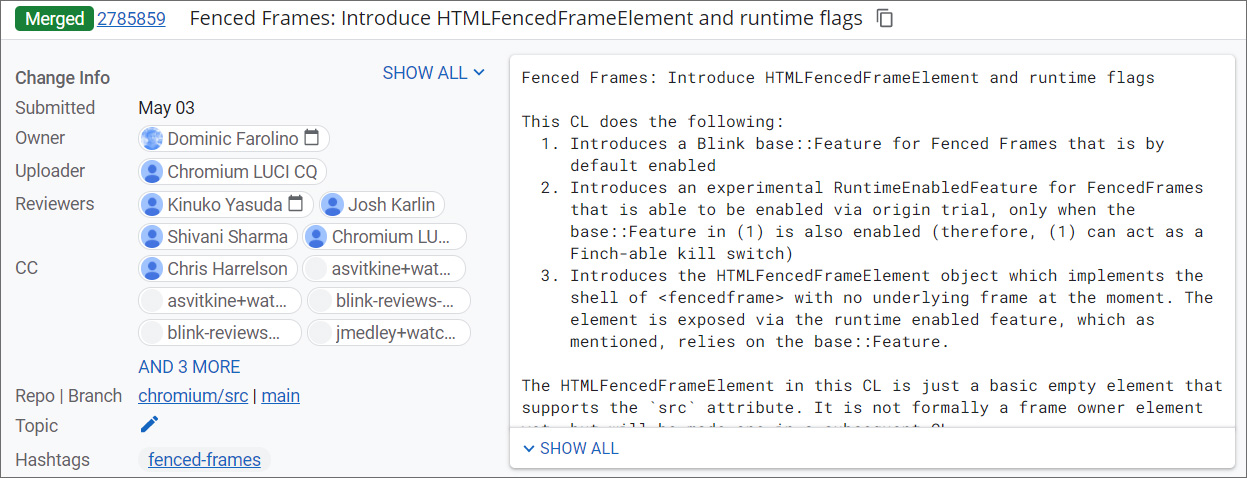Click Josh Karlin's avatar icon
Image resolution: width=1247 pixels, height=478 pixels.
coord(332,205)
